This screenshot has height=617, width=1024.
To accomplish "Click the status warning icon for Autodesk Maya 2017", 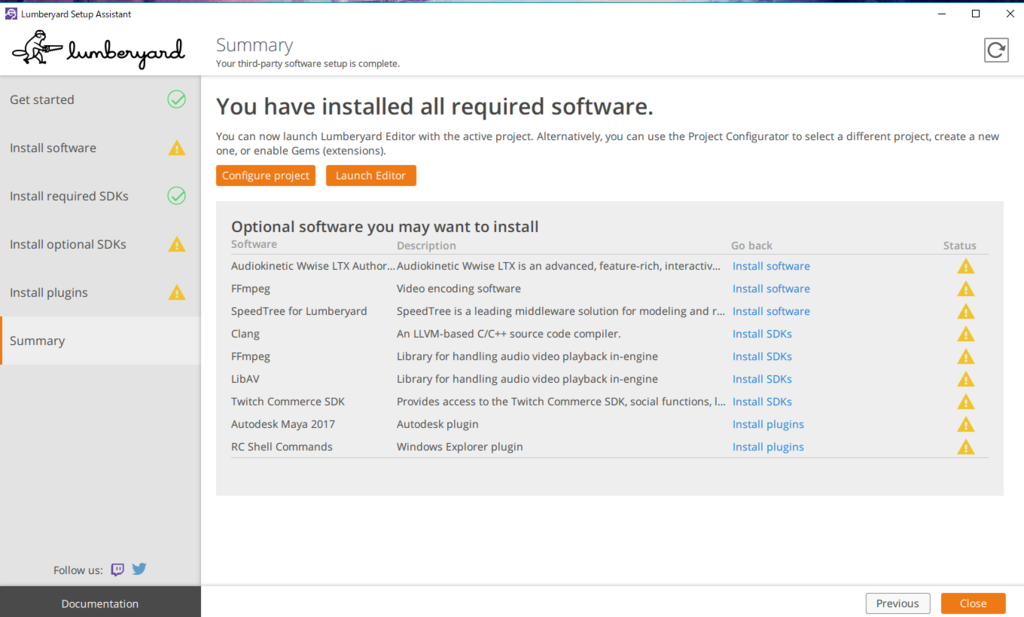I will click(x=966, y=425).
